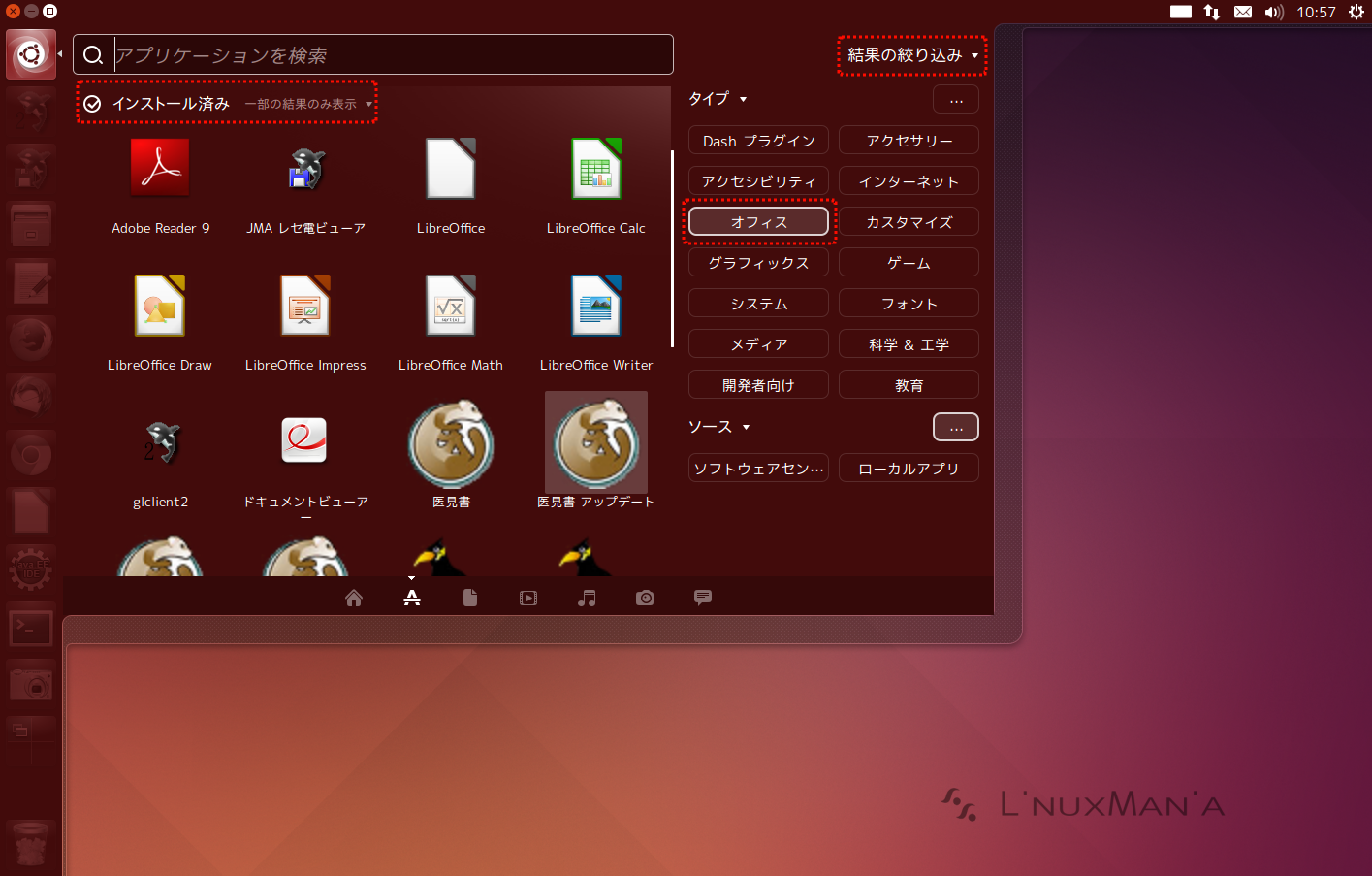The image size is (1372, 876).
Task: Enable the グラフィックス filter
Action: (758, 263)
